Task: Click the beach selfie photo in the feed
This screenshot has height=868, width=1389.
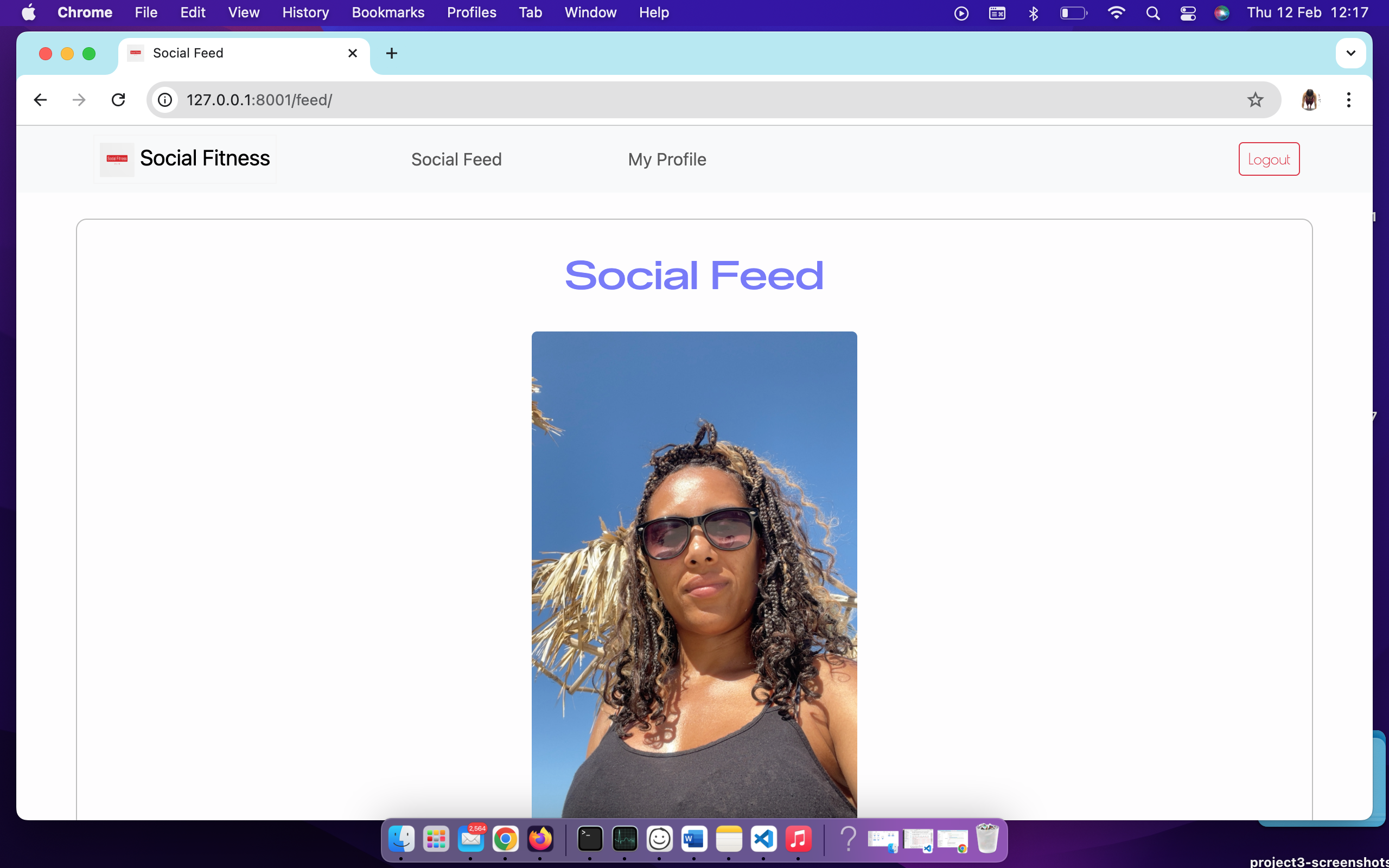Action: click(693, 574)
